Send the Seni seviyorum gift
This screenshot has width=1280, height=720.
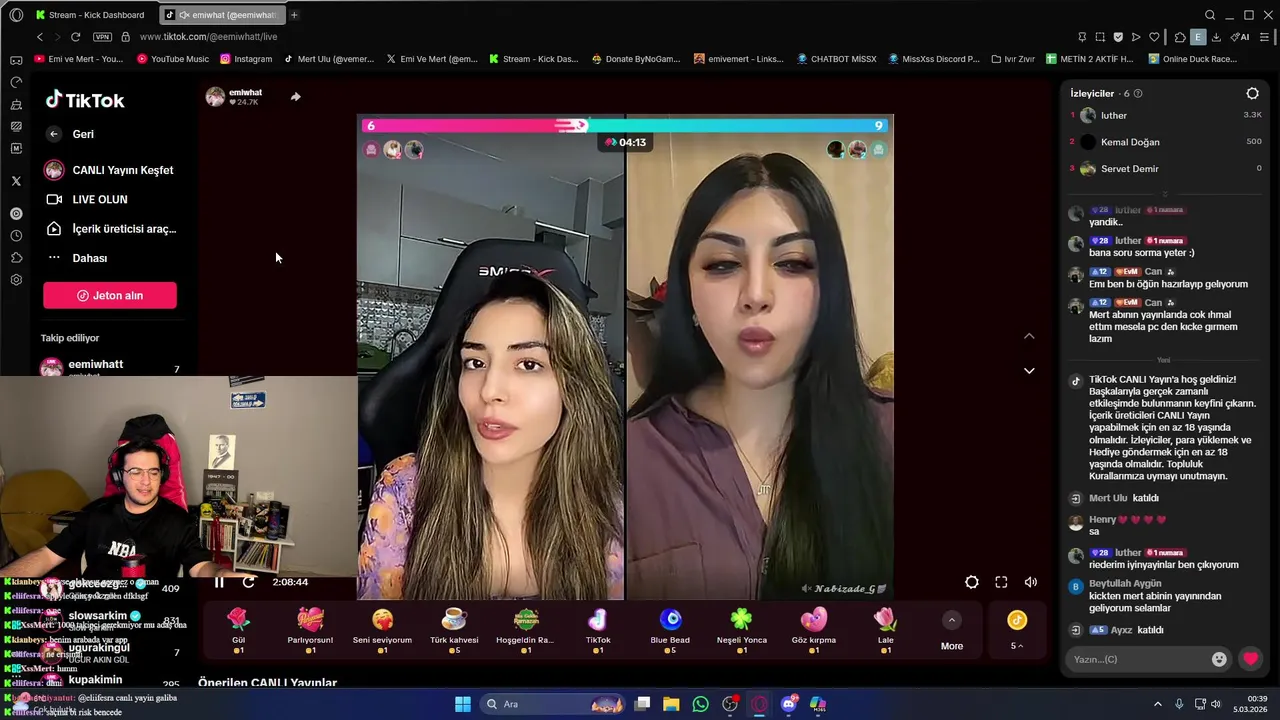tap(382, 630)
